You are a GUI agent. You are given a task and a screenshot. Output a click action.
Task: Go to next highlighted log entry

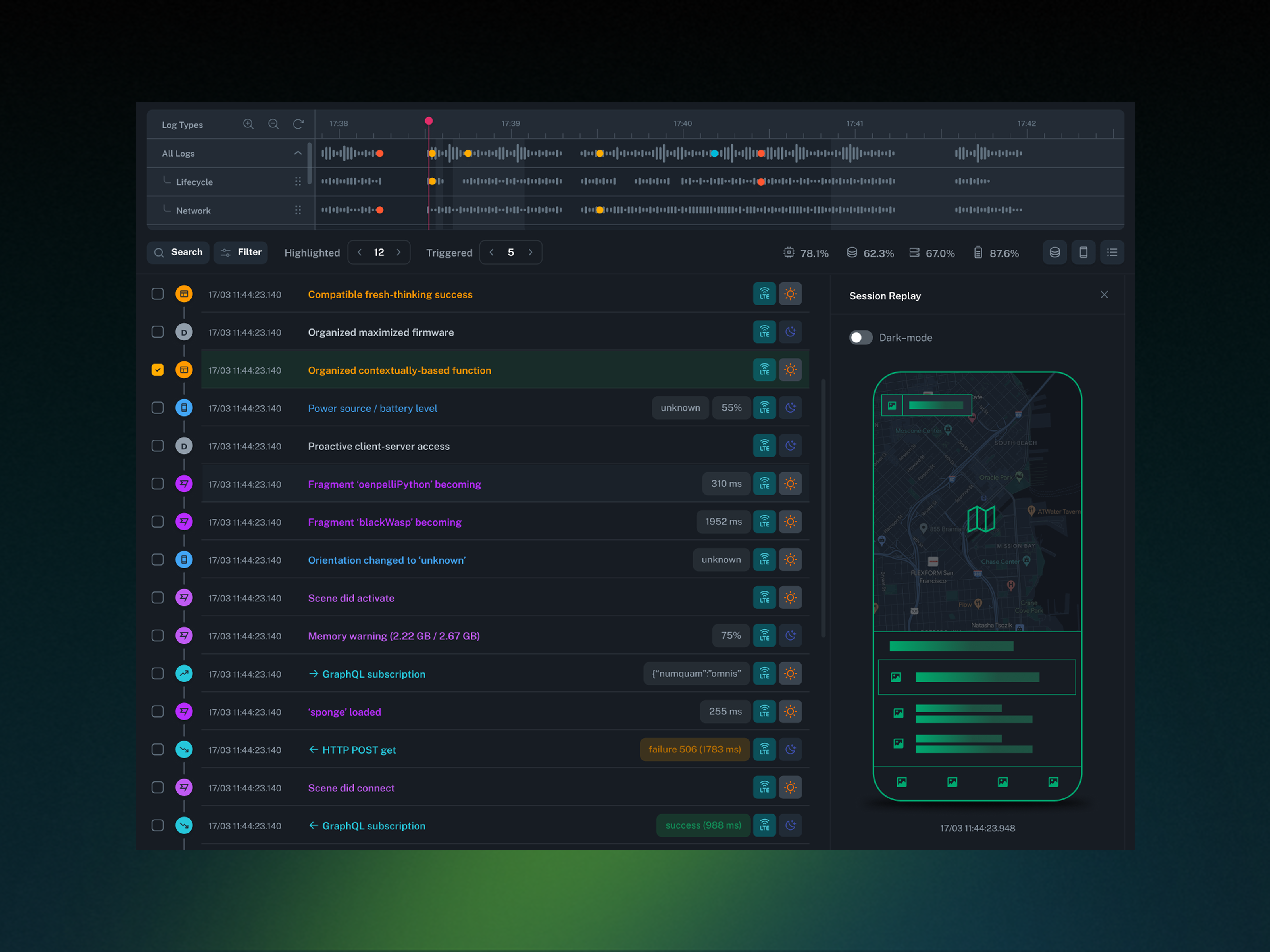[x=398, y=253]
